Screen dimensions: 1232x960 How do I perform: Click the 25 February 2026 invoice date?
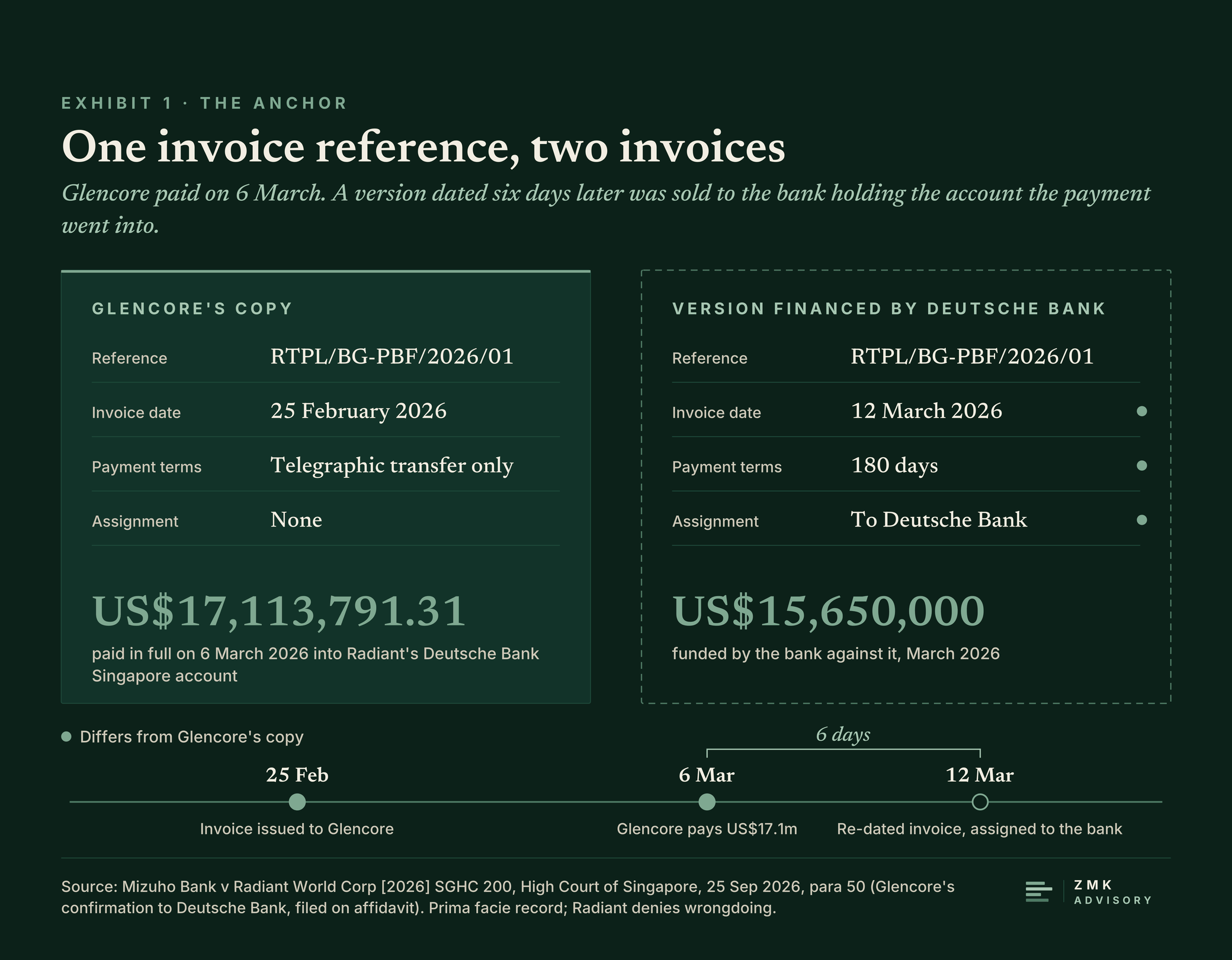[x=358, y=411]
